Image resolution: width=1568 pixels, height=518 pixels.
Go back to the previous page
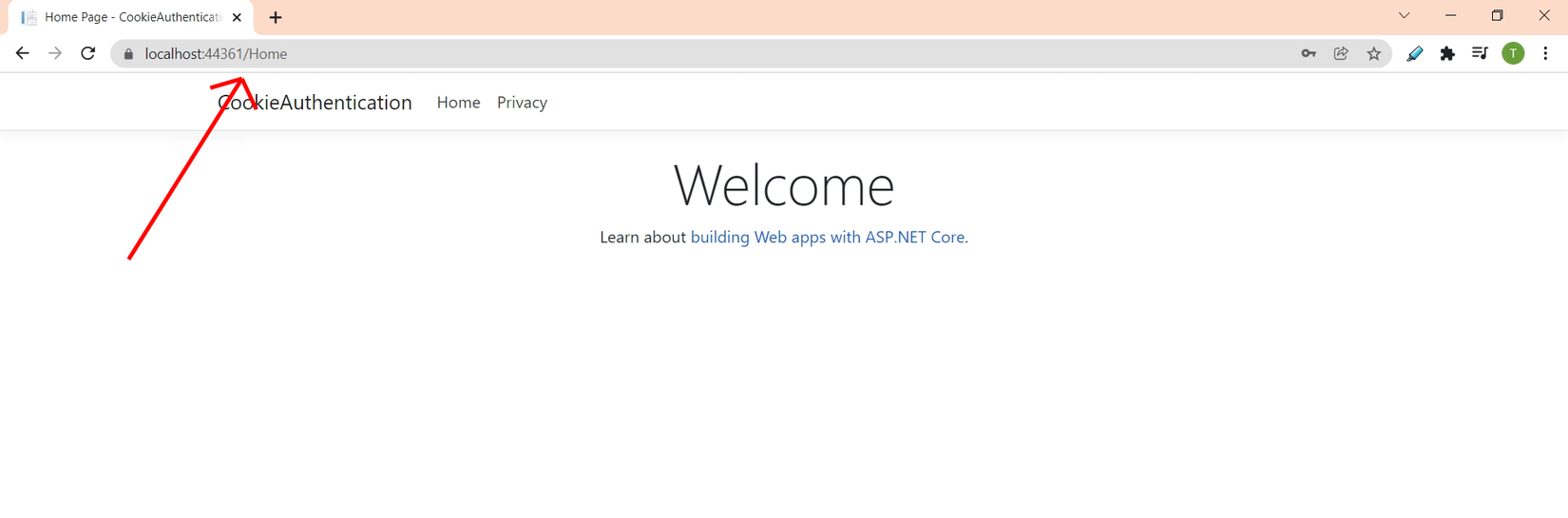pos(22,54)
